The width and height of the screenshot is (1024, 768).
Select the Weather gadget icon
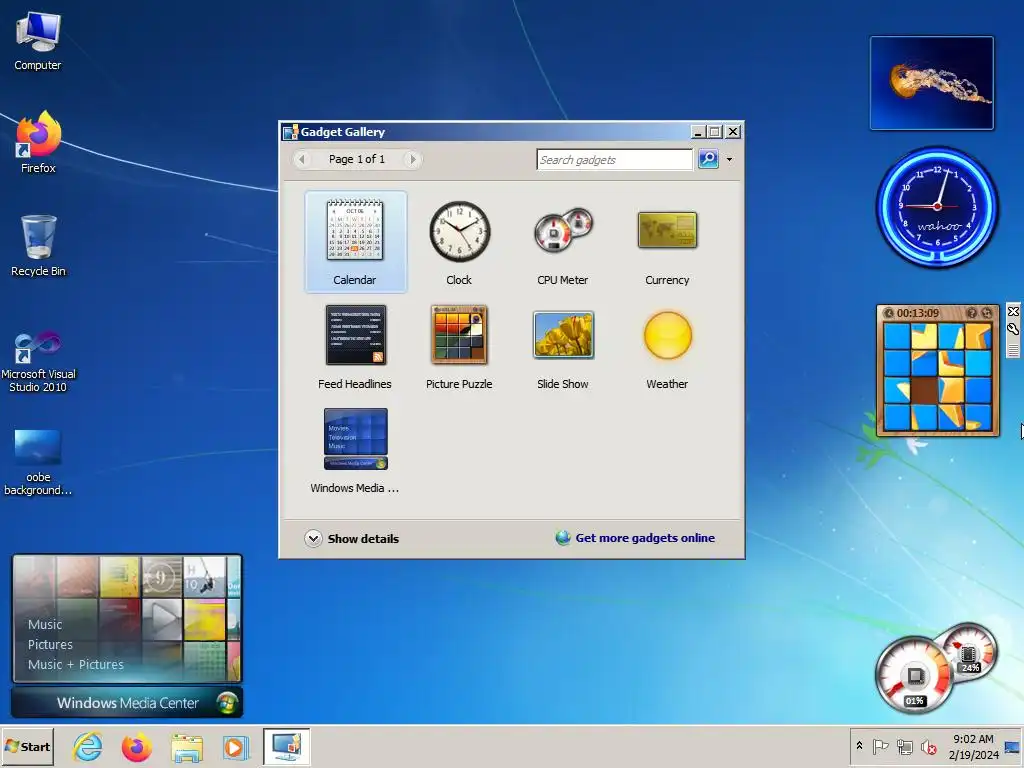point(667,335)
